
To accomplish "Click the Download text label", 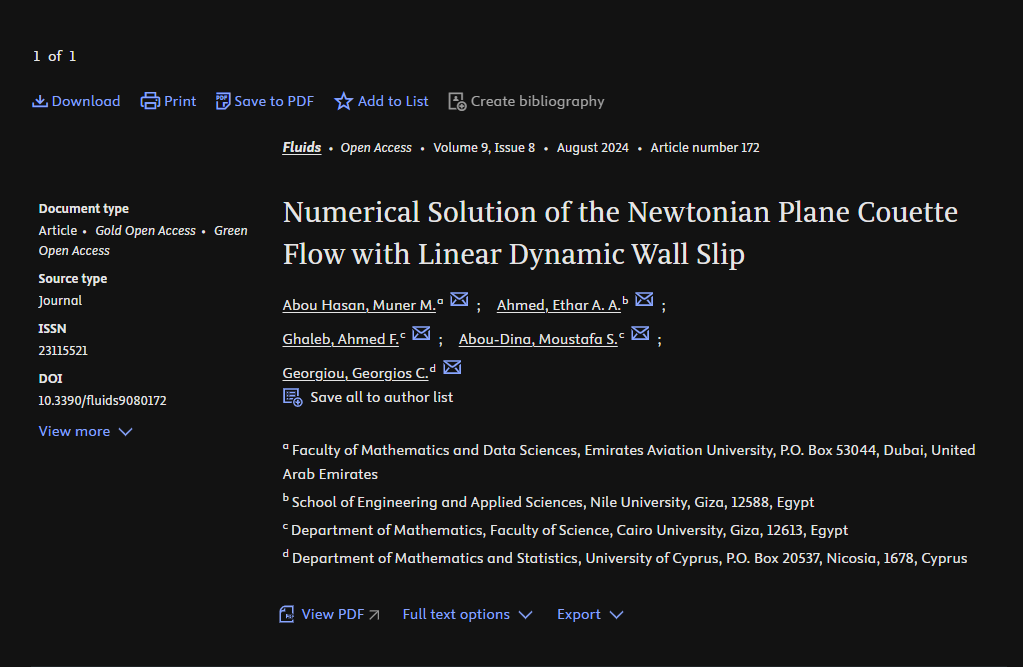I will click(86, 101).
